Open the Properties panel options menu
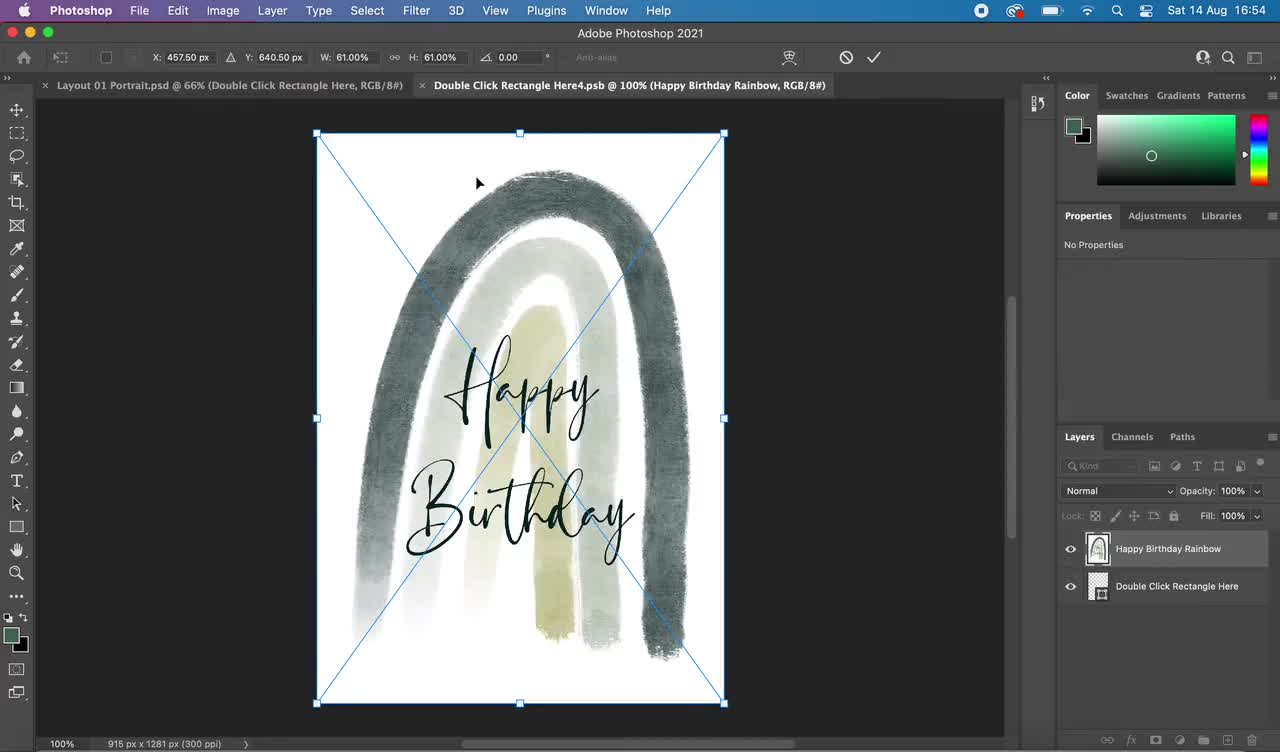 (1272, 216)
